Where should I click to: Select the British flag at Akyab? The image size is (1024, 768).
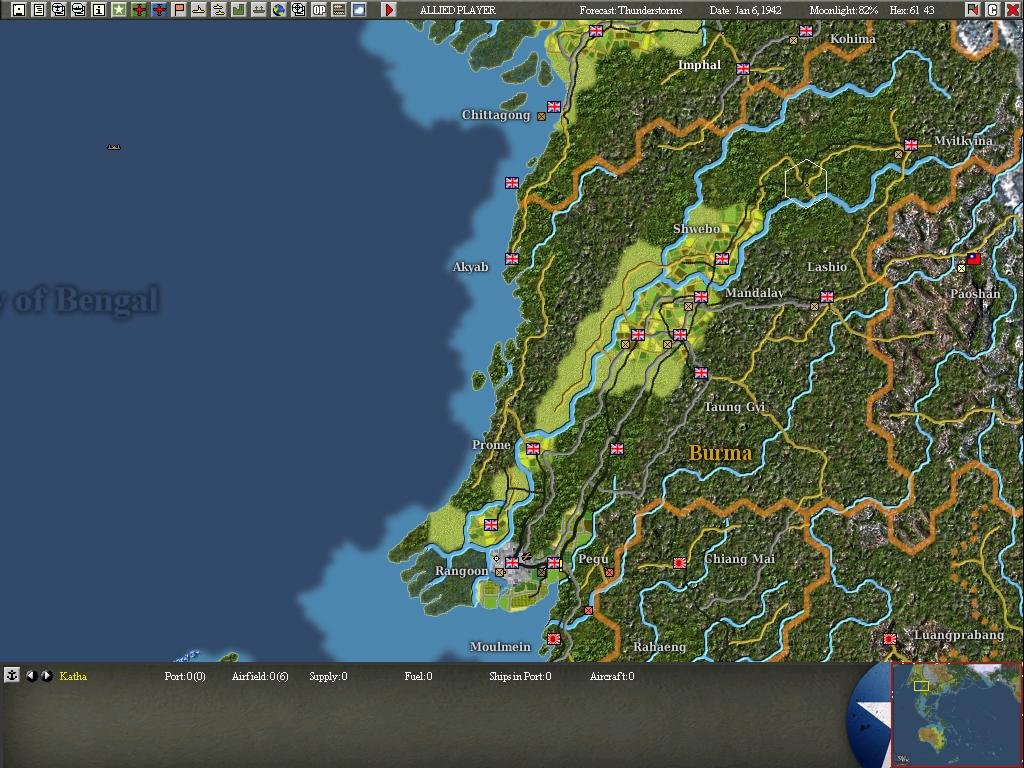[512, 259]
